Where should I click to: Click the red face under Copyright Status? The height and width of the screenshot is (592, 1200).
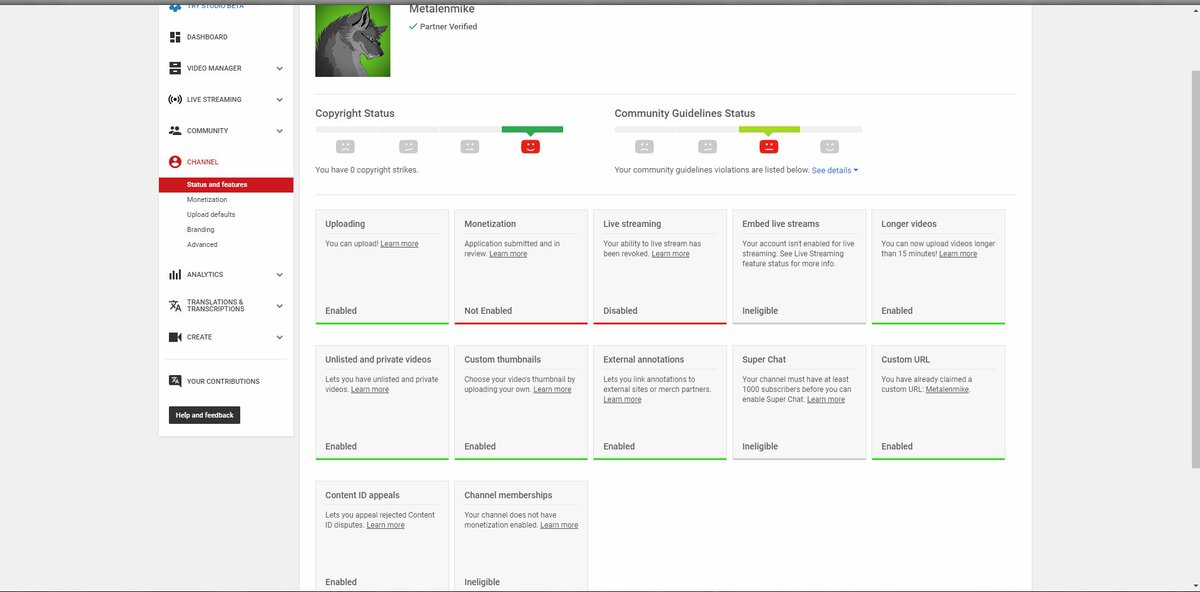(531, 146)
